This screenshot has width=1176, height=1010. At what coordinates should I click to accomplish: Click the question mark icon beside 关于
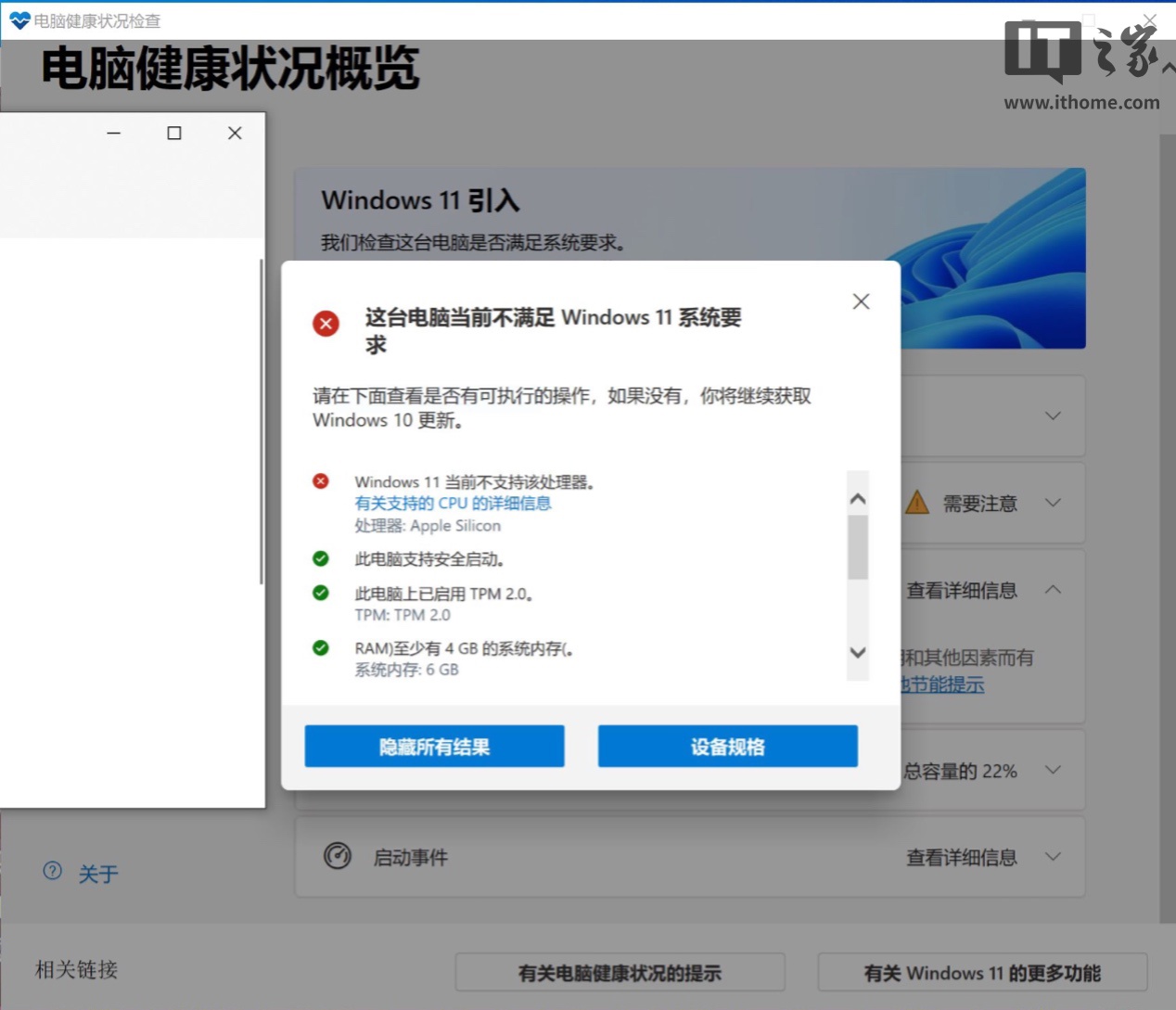point(51,872)
